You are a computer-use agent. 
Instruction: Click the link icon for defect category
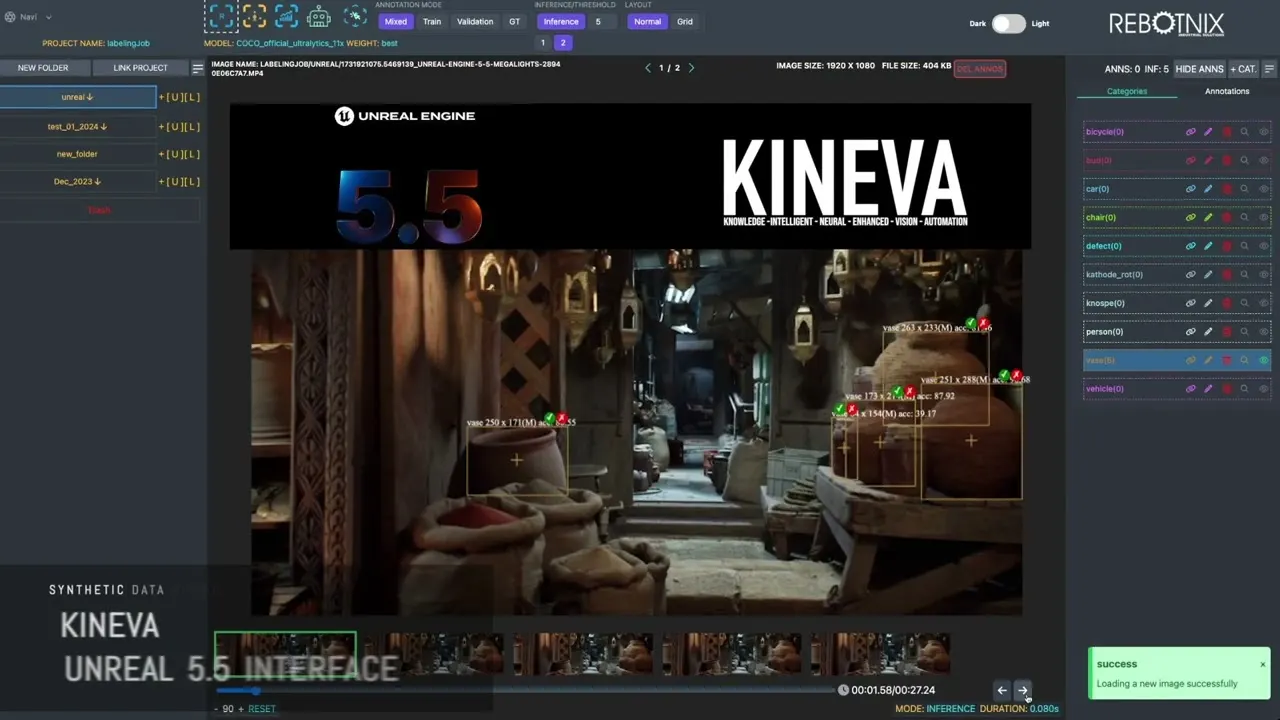1190,246
